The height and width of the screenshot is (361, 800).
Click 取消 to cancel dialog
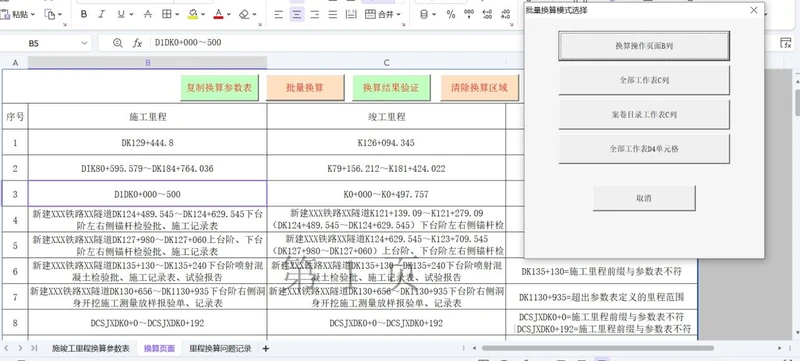[644, 198]
